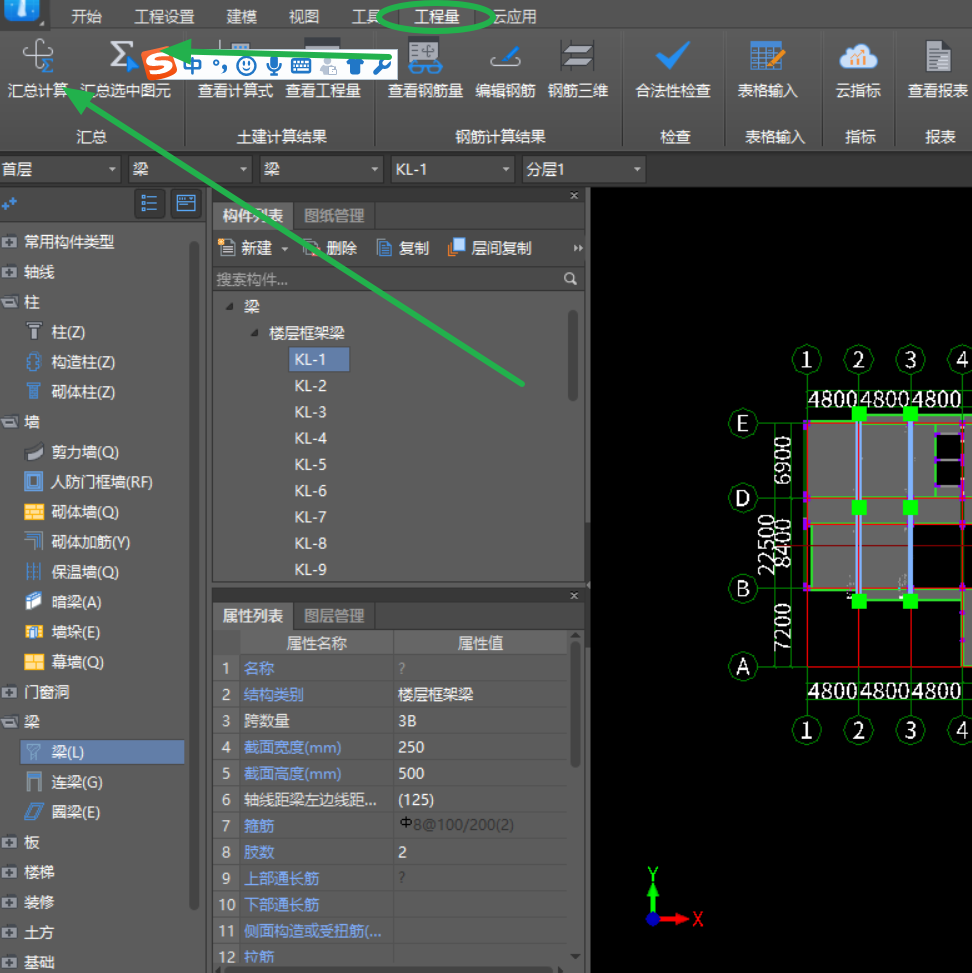Switch to the 工程量 ribbon tab
972x973 pixels.
pos(437,16)
